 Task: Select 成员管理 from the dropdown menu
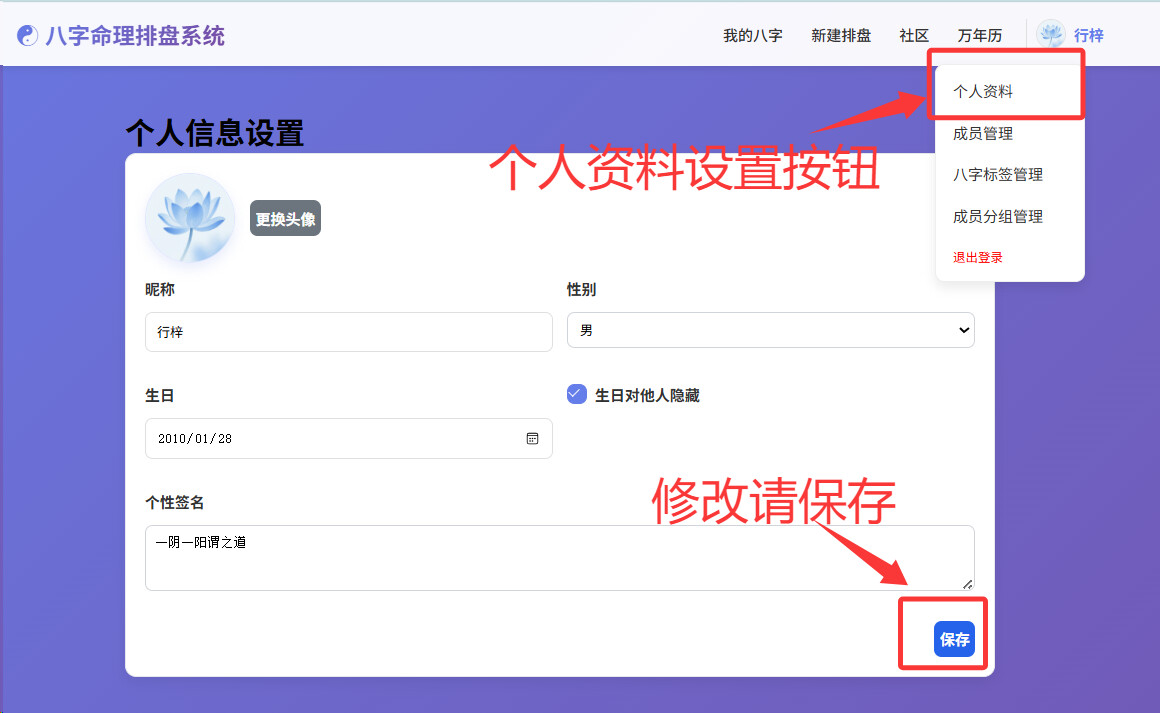click(983, 134)
